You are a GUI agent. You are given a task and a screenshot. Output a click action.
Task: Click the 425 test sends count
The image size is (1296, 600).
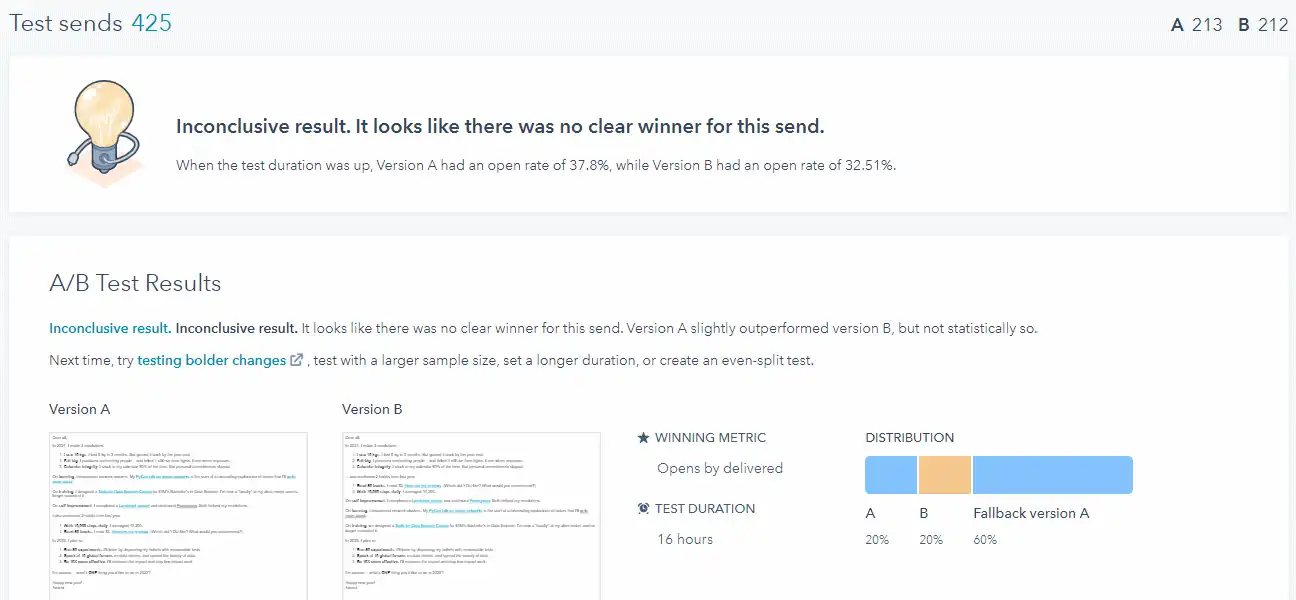click(151, 23)
